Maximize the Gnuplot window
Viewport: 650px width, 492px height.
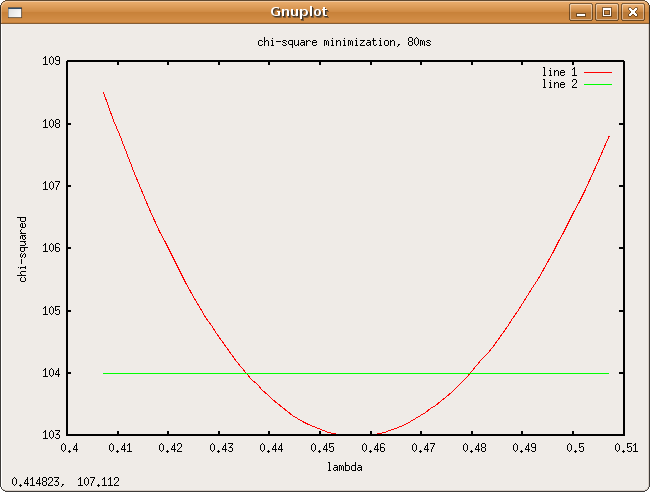click(607, 12)
